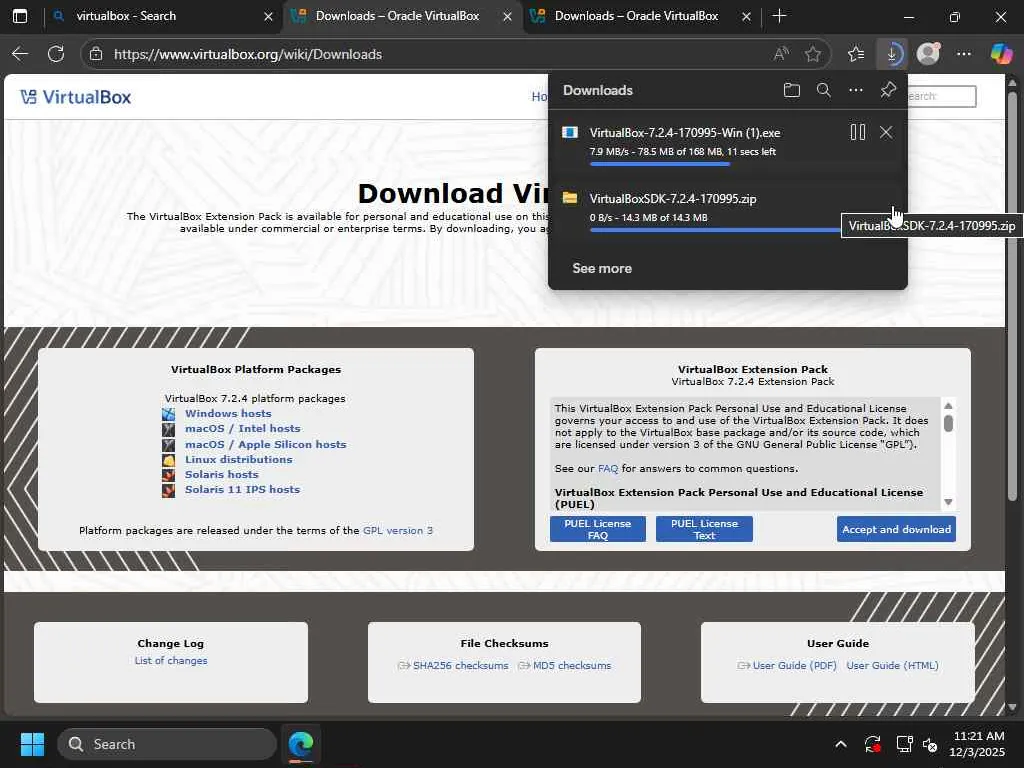Open the Favorites list icon

[856, 54]
